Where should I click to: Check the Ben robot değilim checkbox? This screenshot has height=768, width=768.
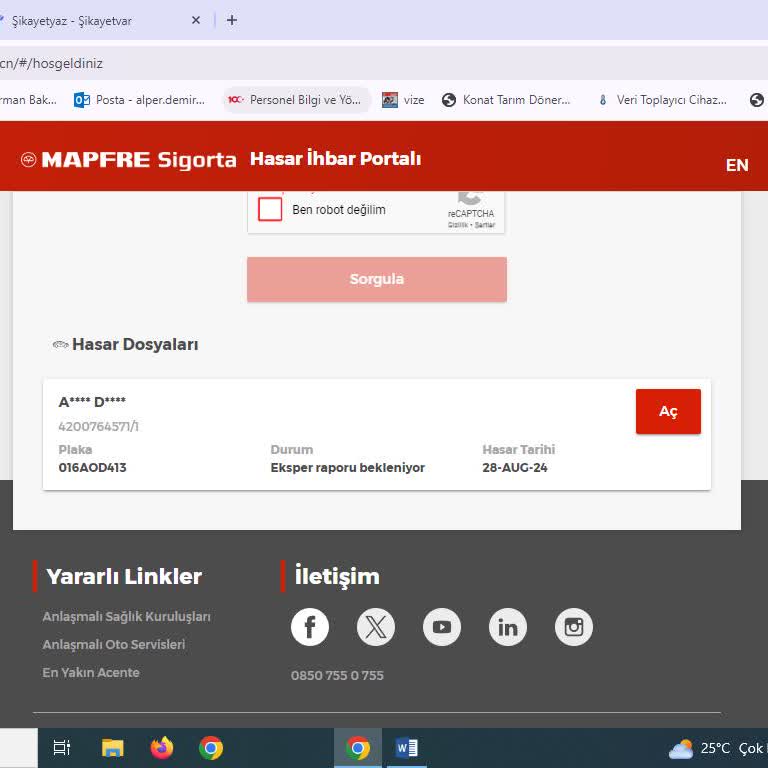click(270, 210)
